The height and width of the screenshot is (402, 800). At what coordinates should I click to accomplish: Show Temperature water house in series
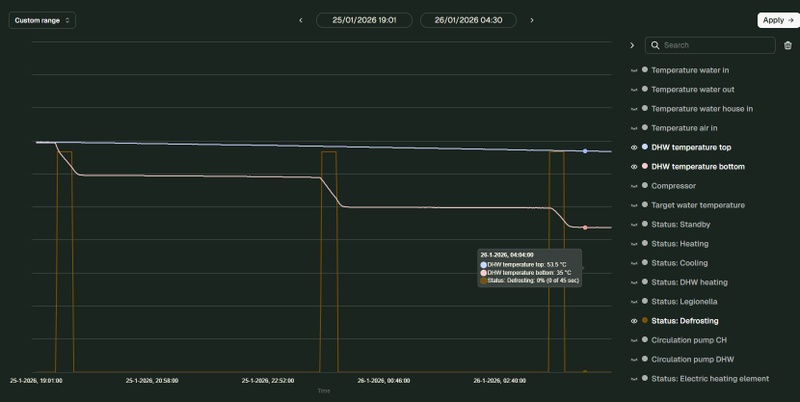634,109
